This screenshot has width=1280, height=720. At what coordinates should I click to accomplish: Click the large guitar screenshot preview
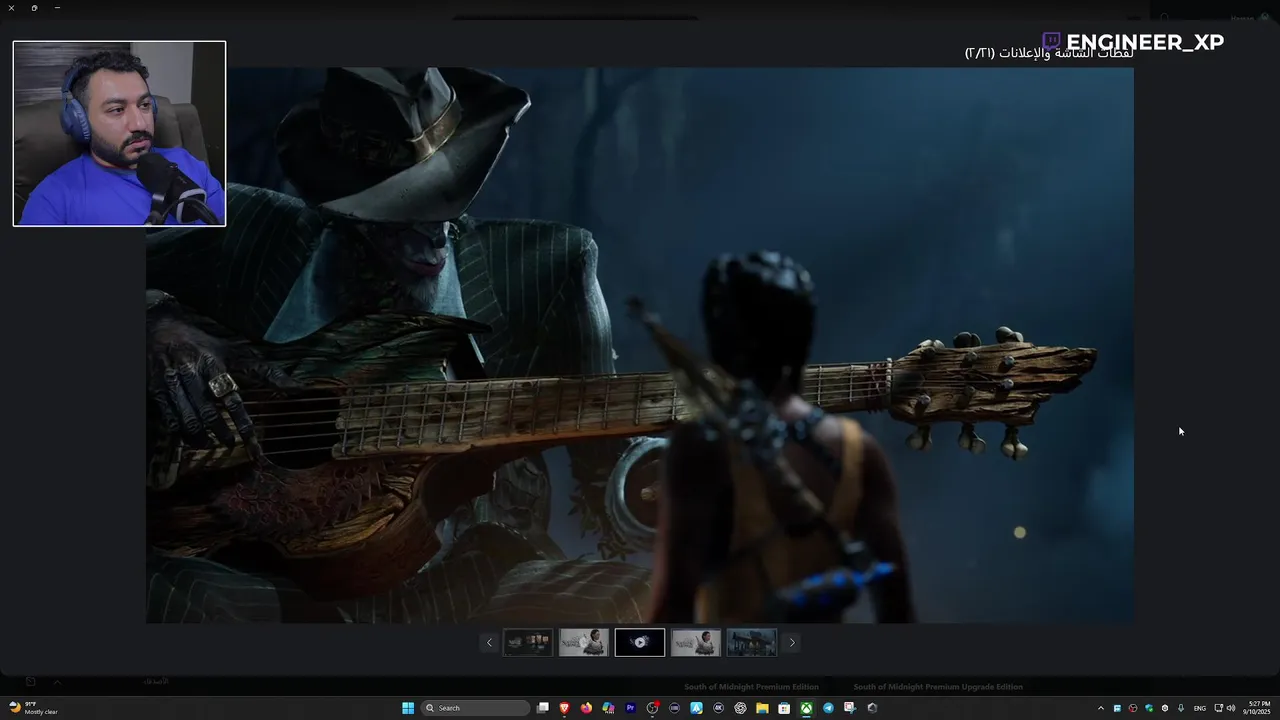point(640,345)
